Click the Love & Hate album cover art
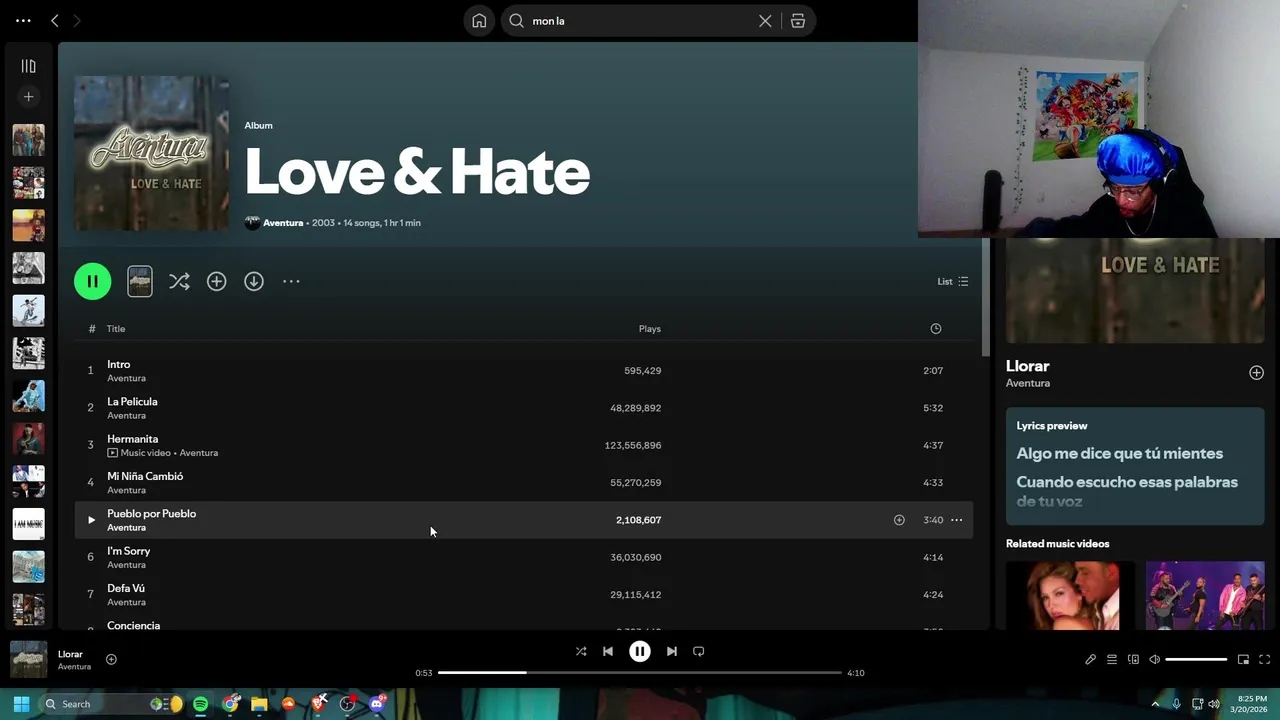This screenshot has width=1280, height=720. pos(151,153)
